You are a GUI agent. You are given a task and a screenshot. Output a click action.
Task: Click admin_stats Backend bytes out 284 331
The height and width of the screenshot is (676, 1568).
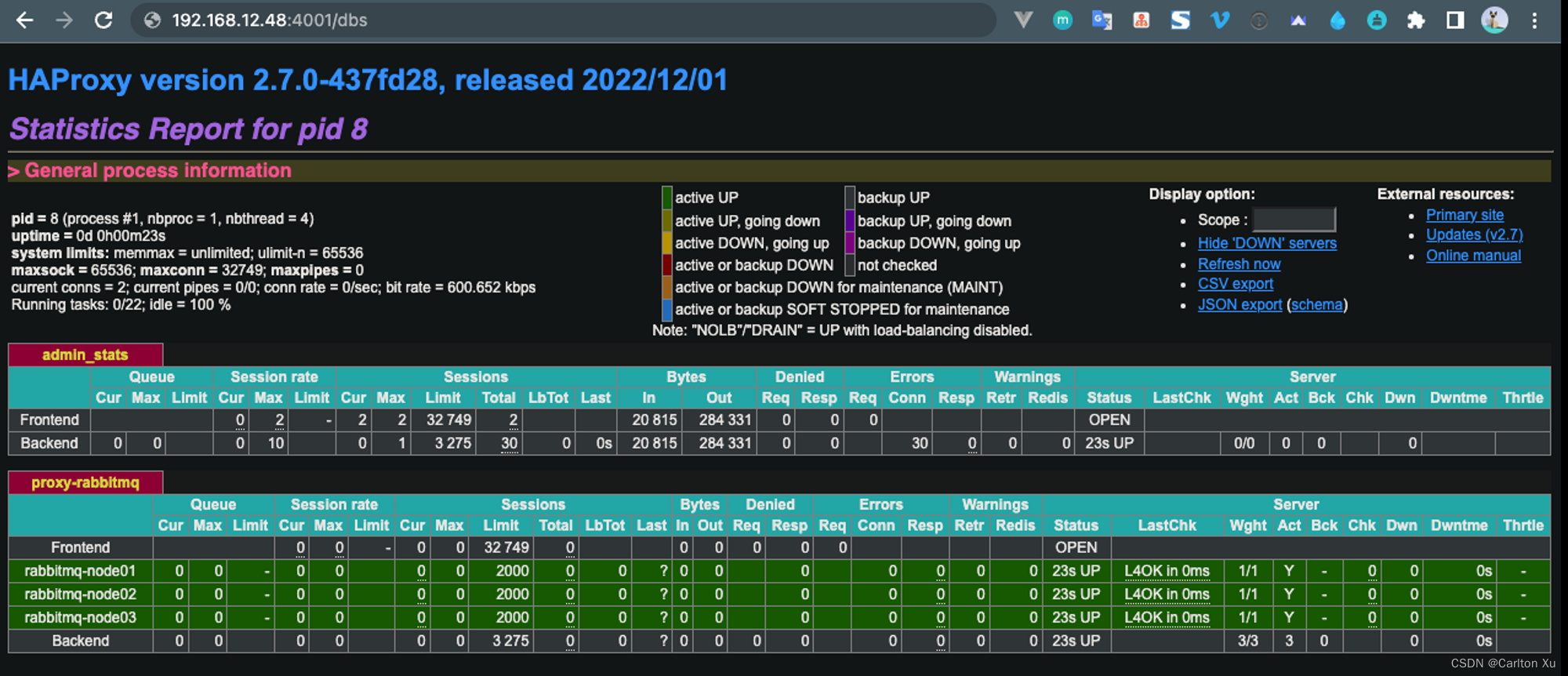[x=725, y=443]
